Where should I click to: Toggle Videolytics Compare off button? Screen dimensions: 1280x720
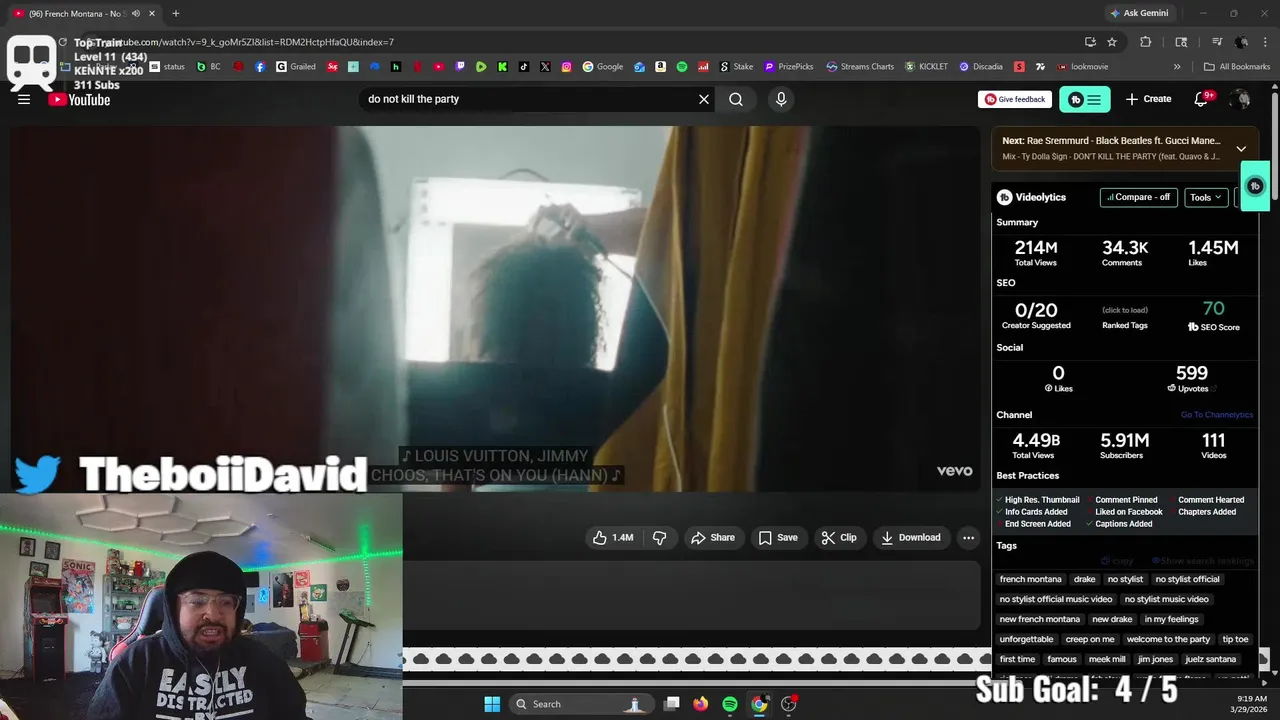click(1139, 197)
